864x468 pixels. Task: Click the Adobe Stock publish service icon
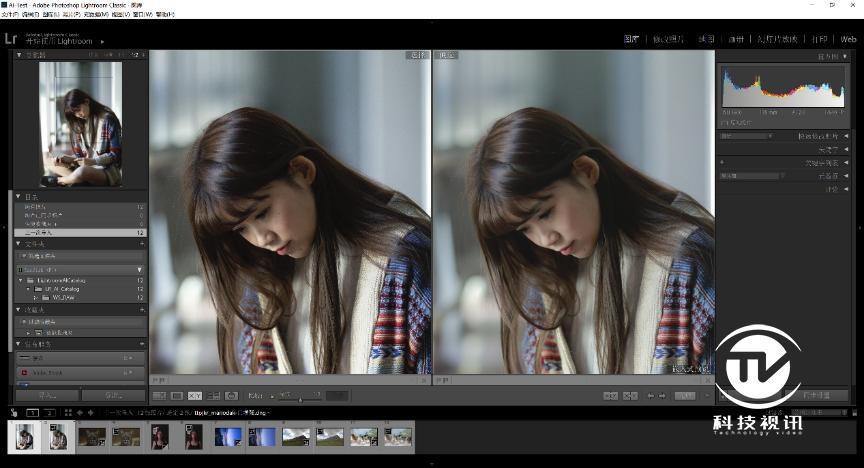pos(24,373)
